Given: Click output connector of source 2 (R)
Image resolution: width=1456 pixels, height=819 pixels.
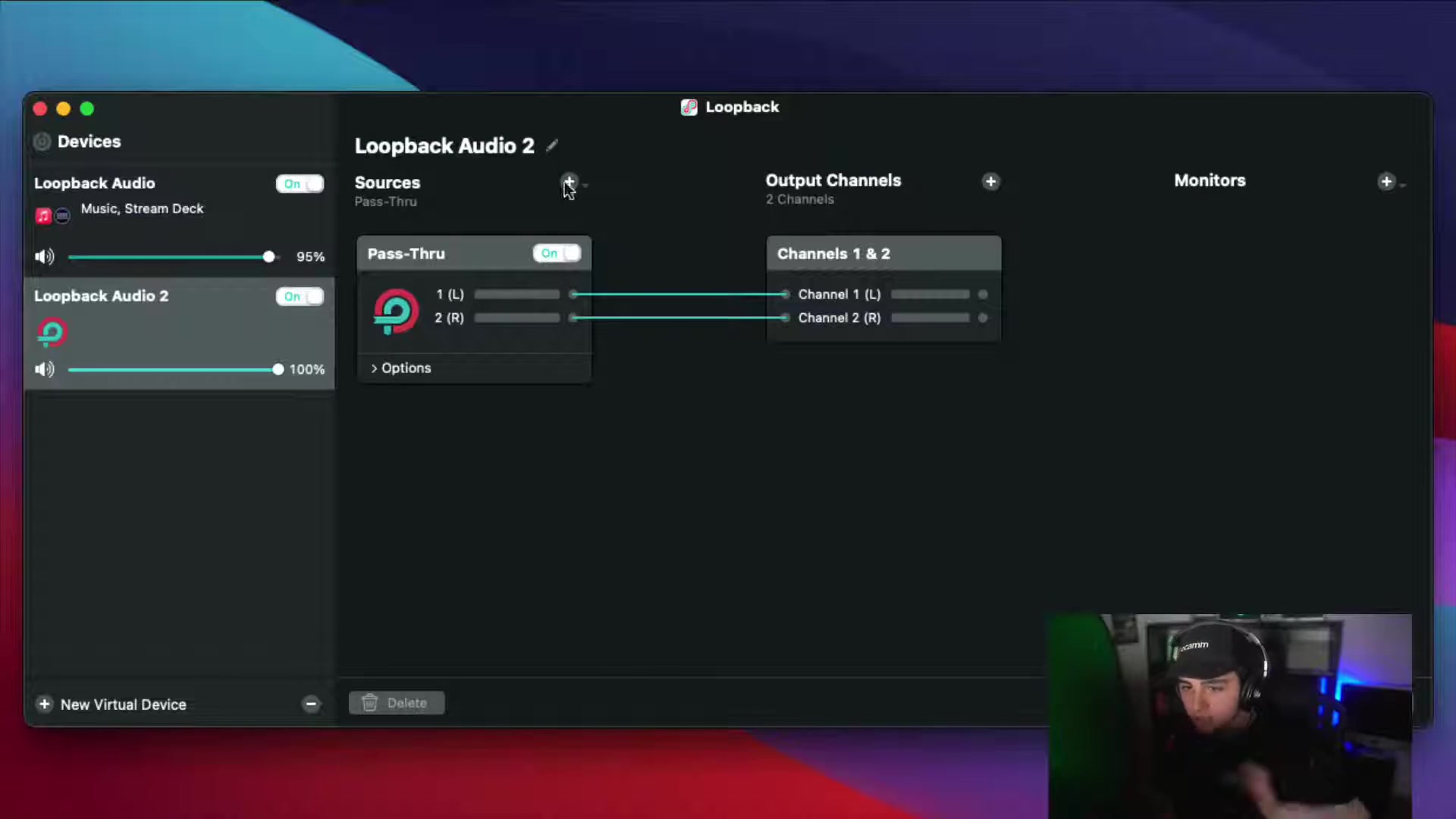Looking at the screenshot, I should tap(573, 318).
